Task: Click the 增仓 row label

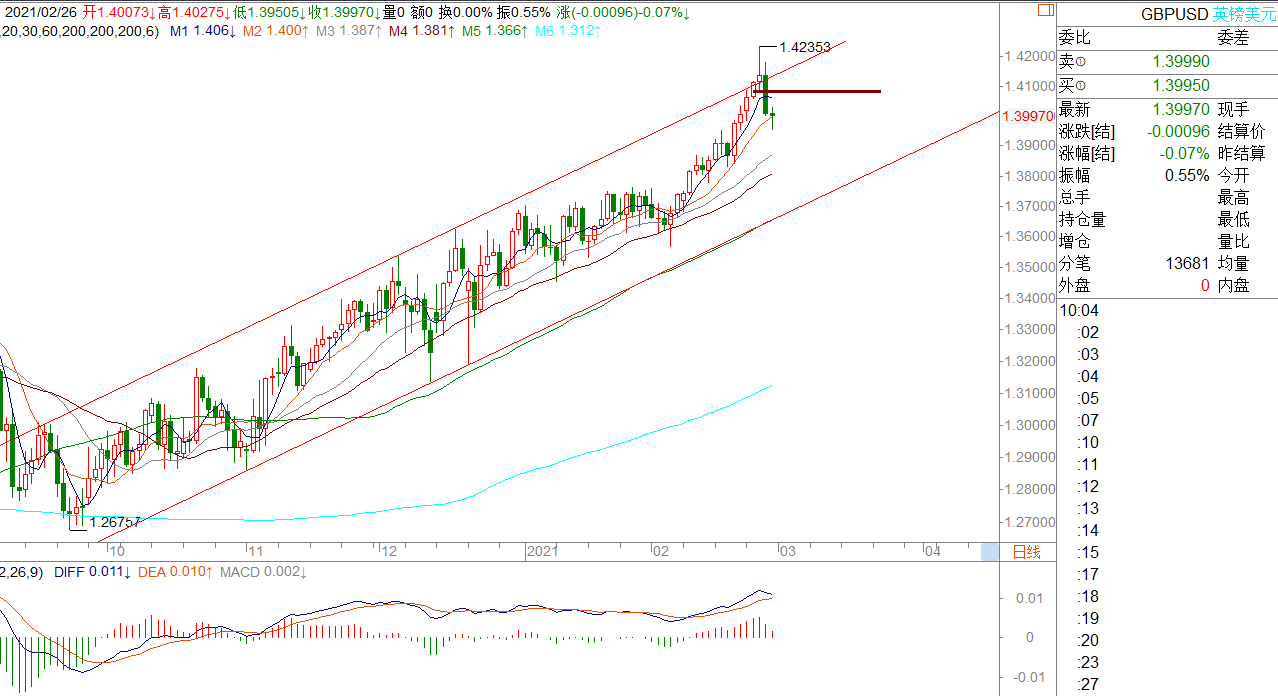Action: [1075, 241]
